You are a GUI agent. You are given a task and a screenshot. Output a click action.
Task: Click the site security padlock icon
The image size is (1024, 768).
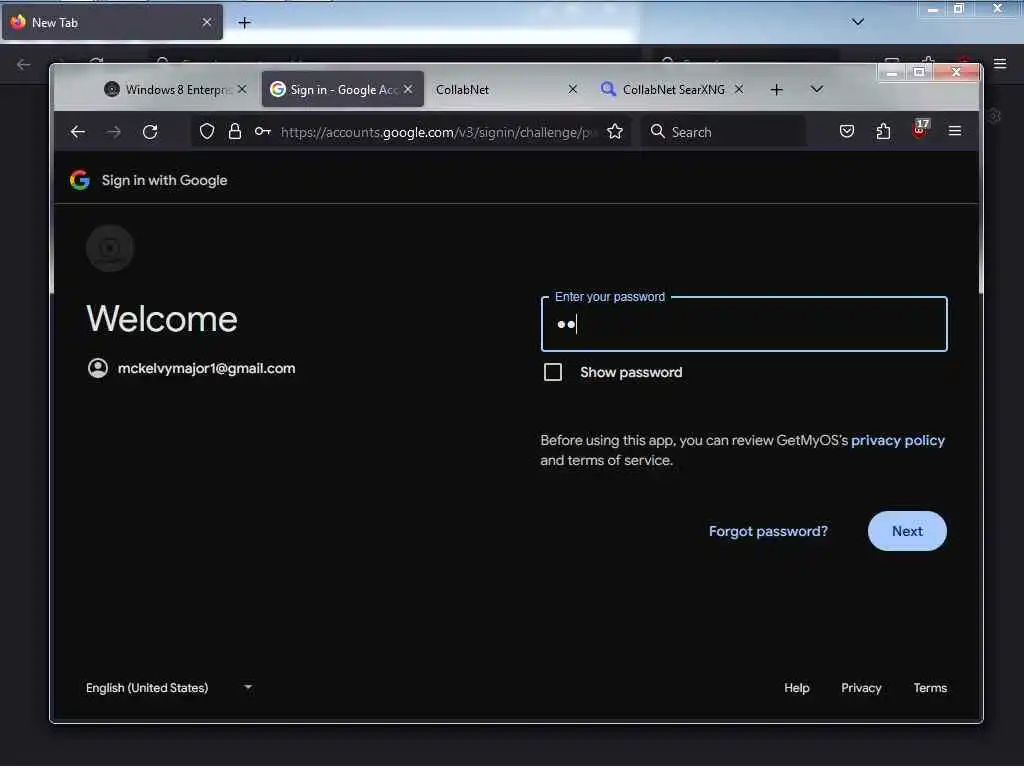coord(234,132)
